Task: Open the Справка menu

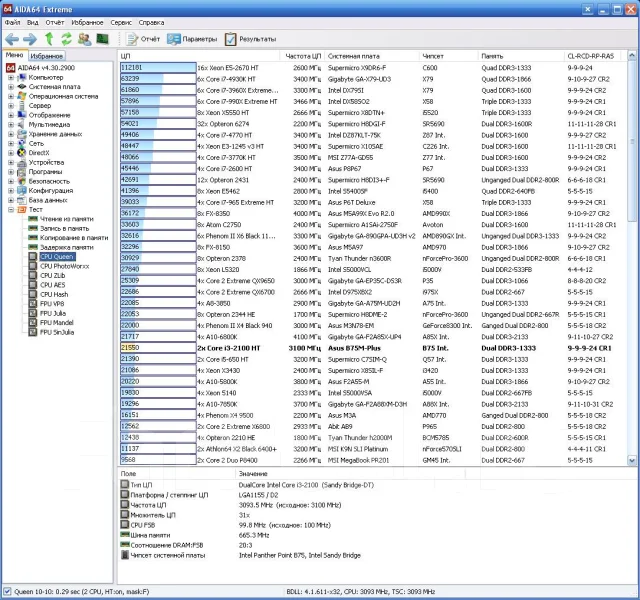Action: (x=151, y=22)
